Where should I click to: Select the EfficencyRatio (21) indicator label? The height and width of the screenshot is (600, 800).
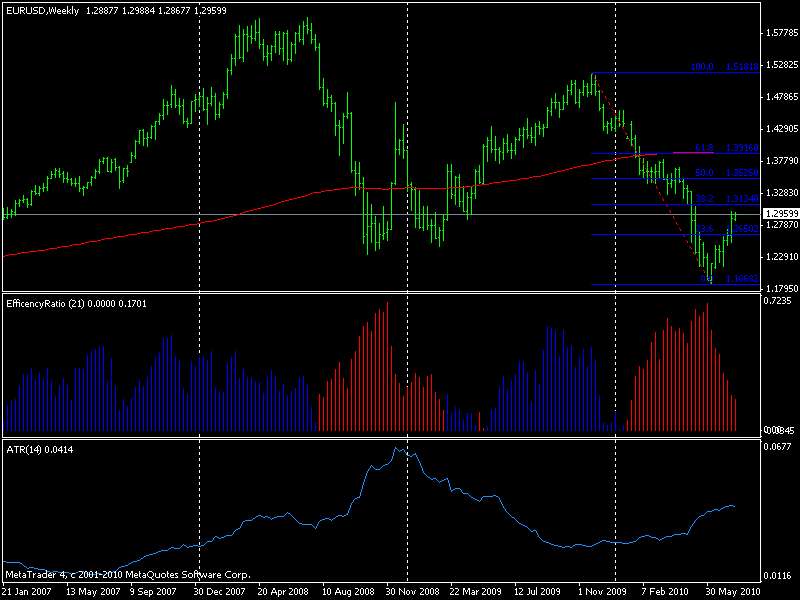point(76,303)
